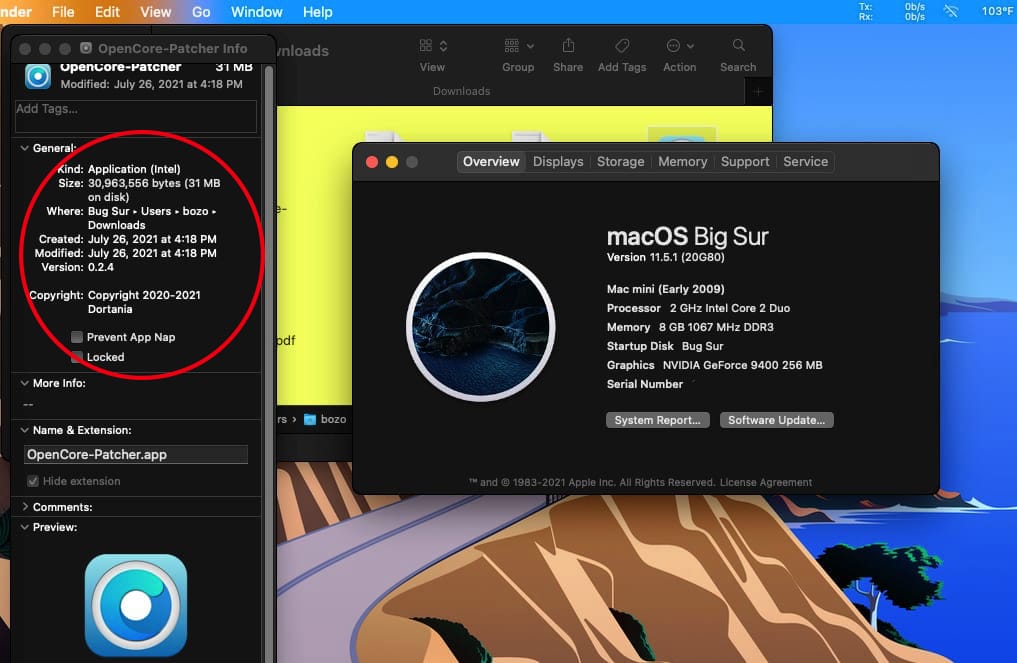This screenshot has width=1017, height=663.
Task: Collapse the Name & Extension section
Action: [25, 429]
